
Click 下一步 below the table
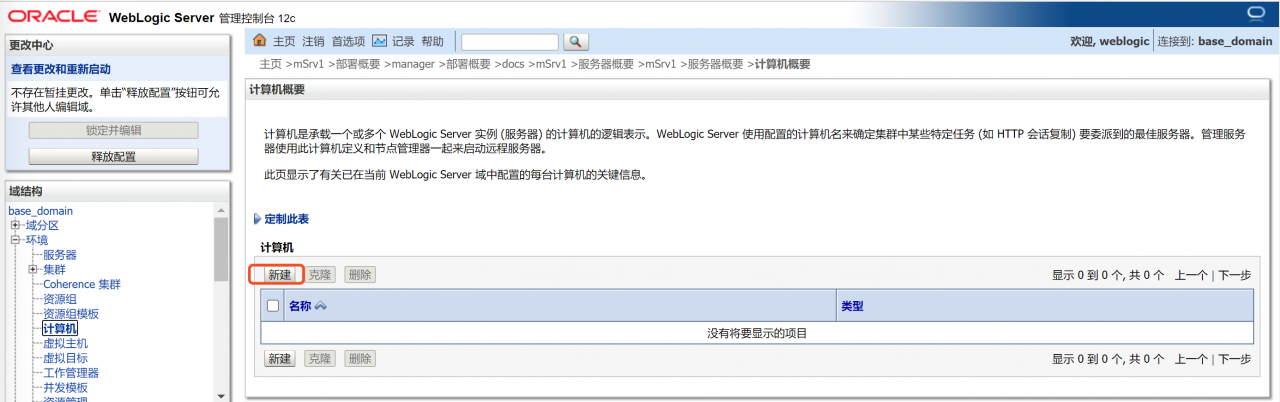click(x=1234, y=359)
